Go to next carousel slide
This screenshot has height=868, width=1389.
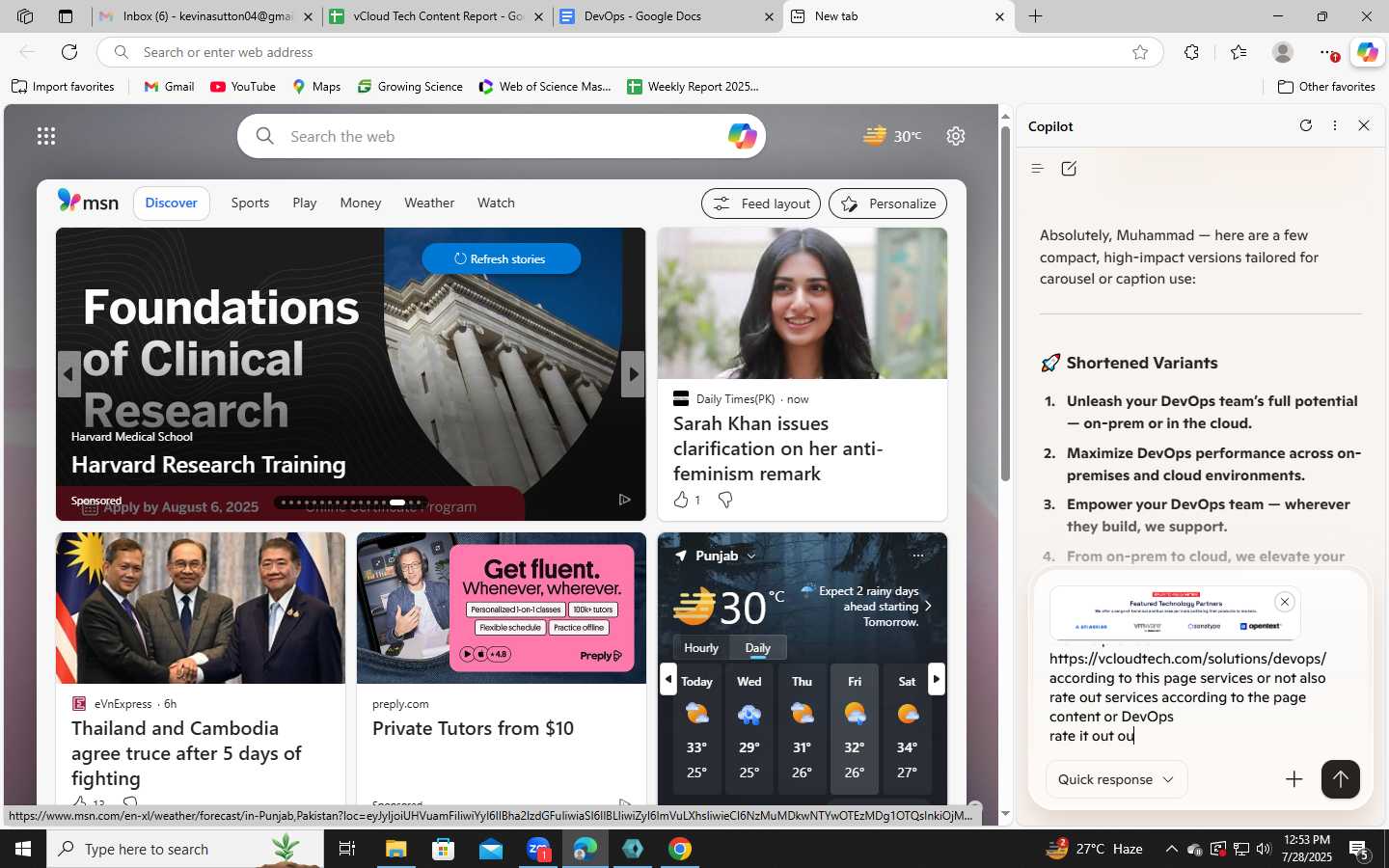click(633, 374)
